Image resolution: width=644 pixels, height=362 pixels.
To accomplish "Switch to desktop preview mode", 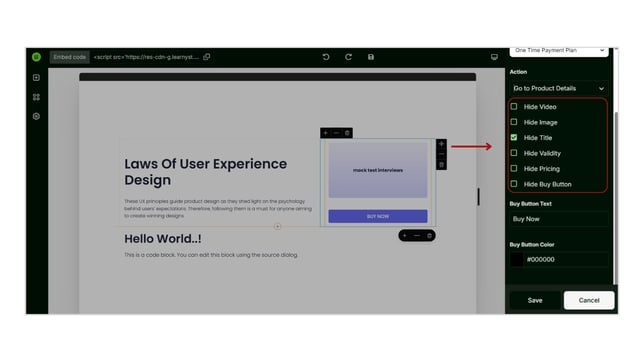I will [x=494, y=57].
